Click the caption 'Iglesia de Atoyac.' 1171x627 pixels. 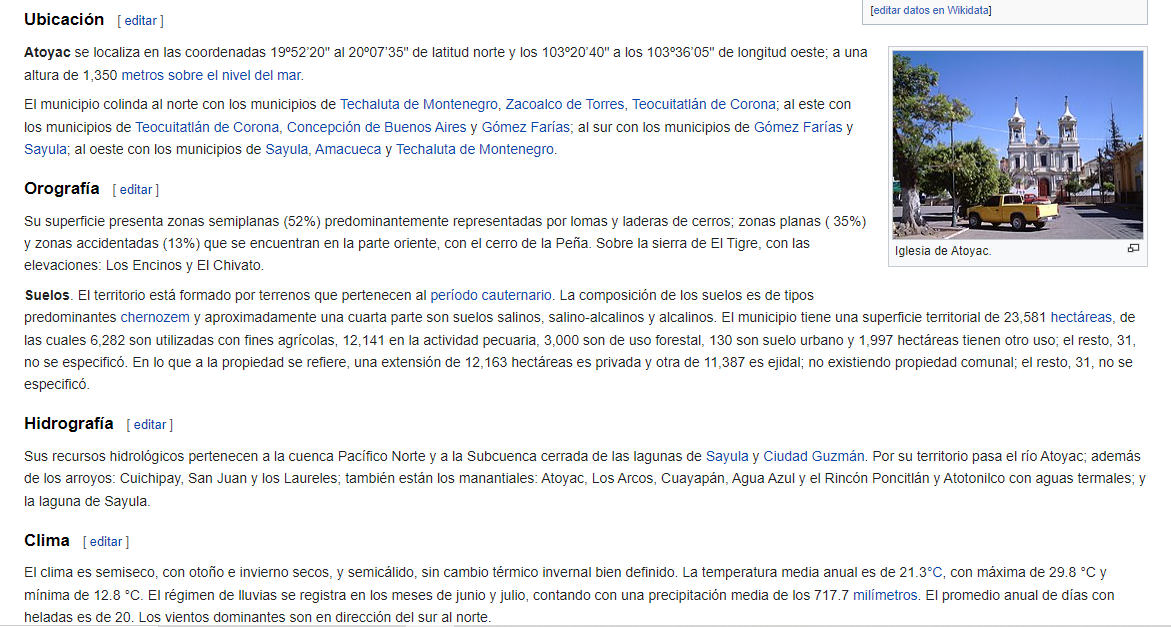coord(942,252)
